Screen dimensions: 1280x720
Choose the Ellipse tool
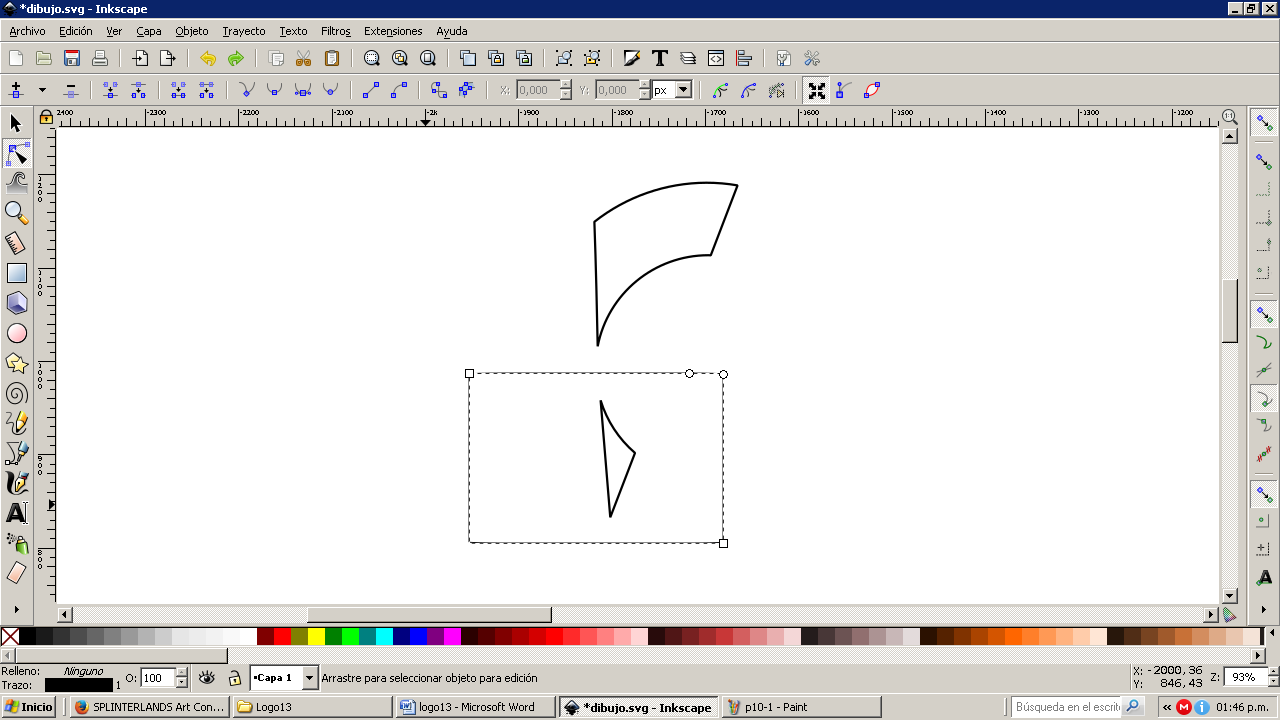click(16, 333)
